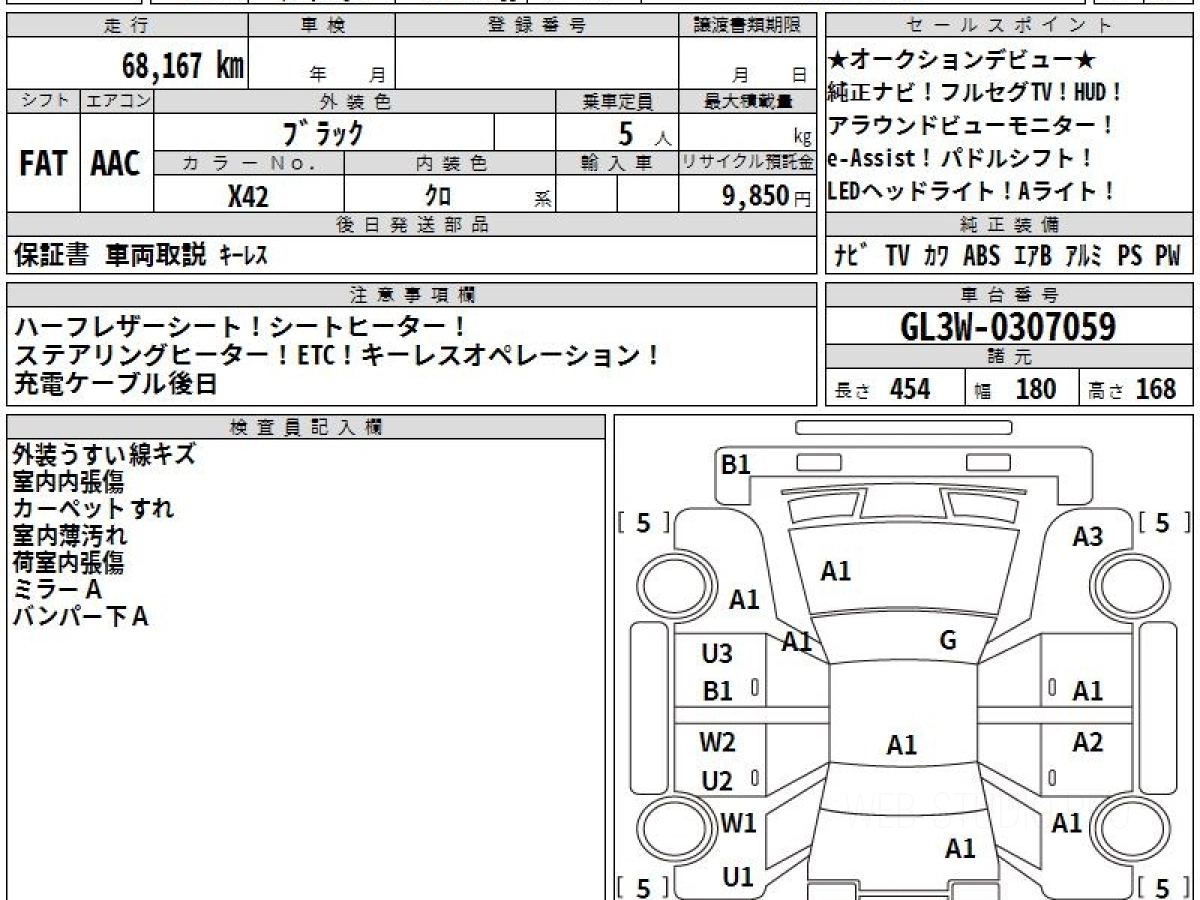Select the AAC air conditioner value
This screenshot has height=900, width=1200.
pos(116,164)
